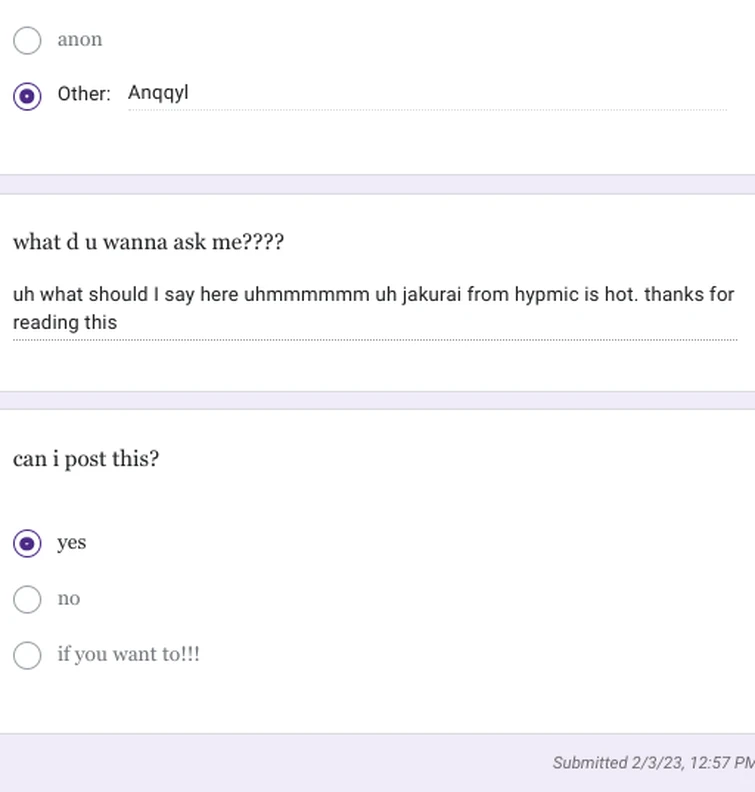
Task: Click the dotted underline of the Other field
Action: (427, 110)
